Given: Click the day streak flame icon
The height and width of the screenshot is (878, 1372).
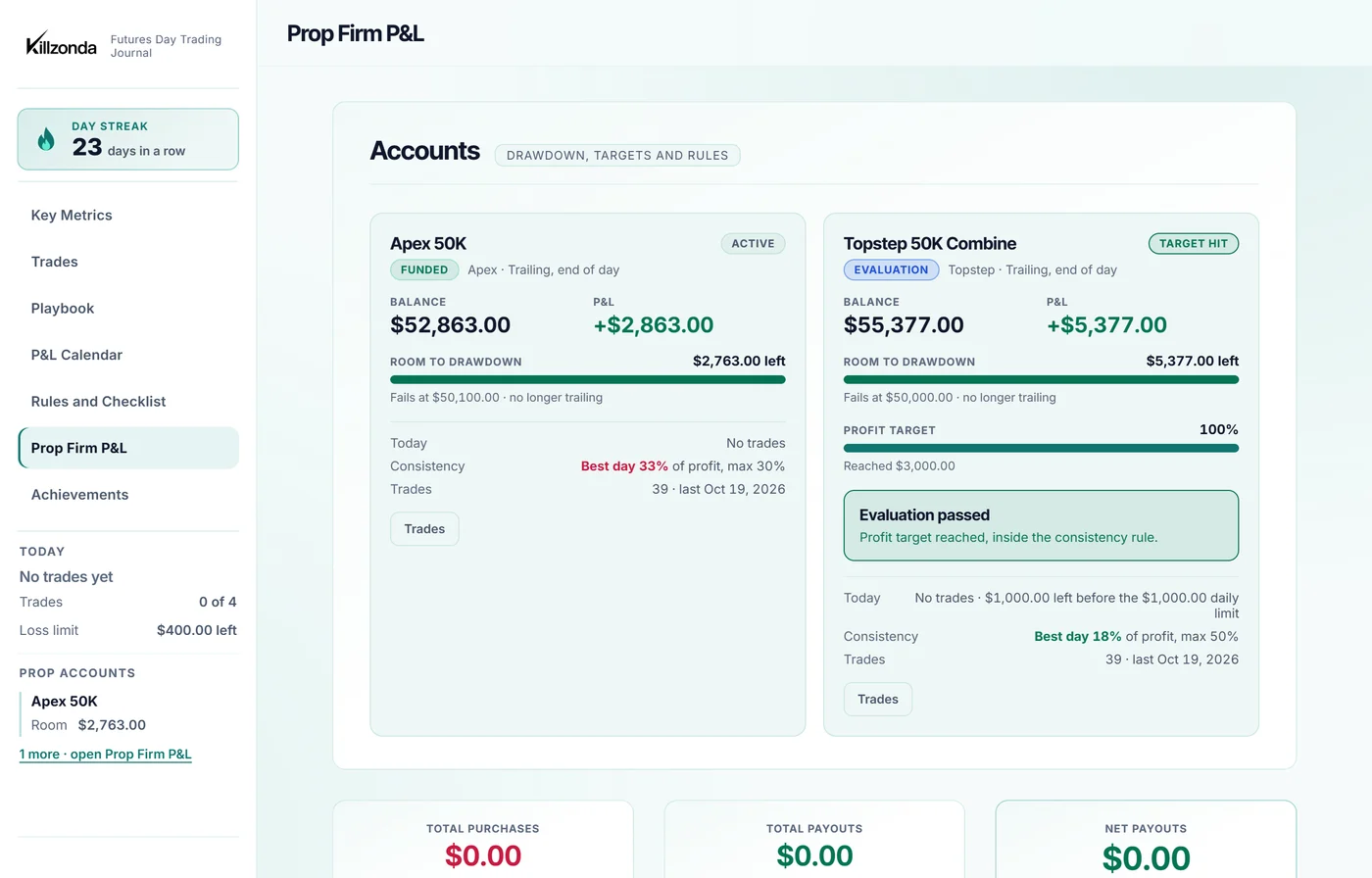Looking at the screenshot, I should pos(46,139).
